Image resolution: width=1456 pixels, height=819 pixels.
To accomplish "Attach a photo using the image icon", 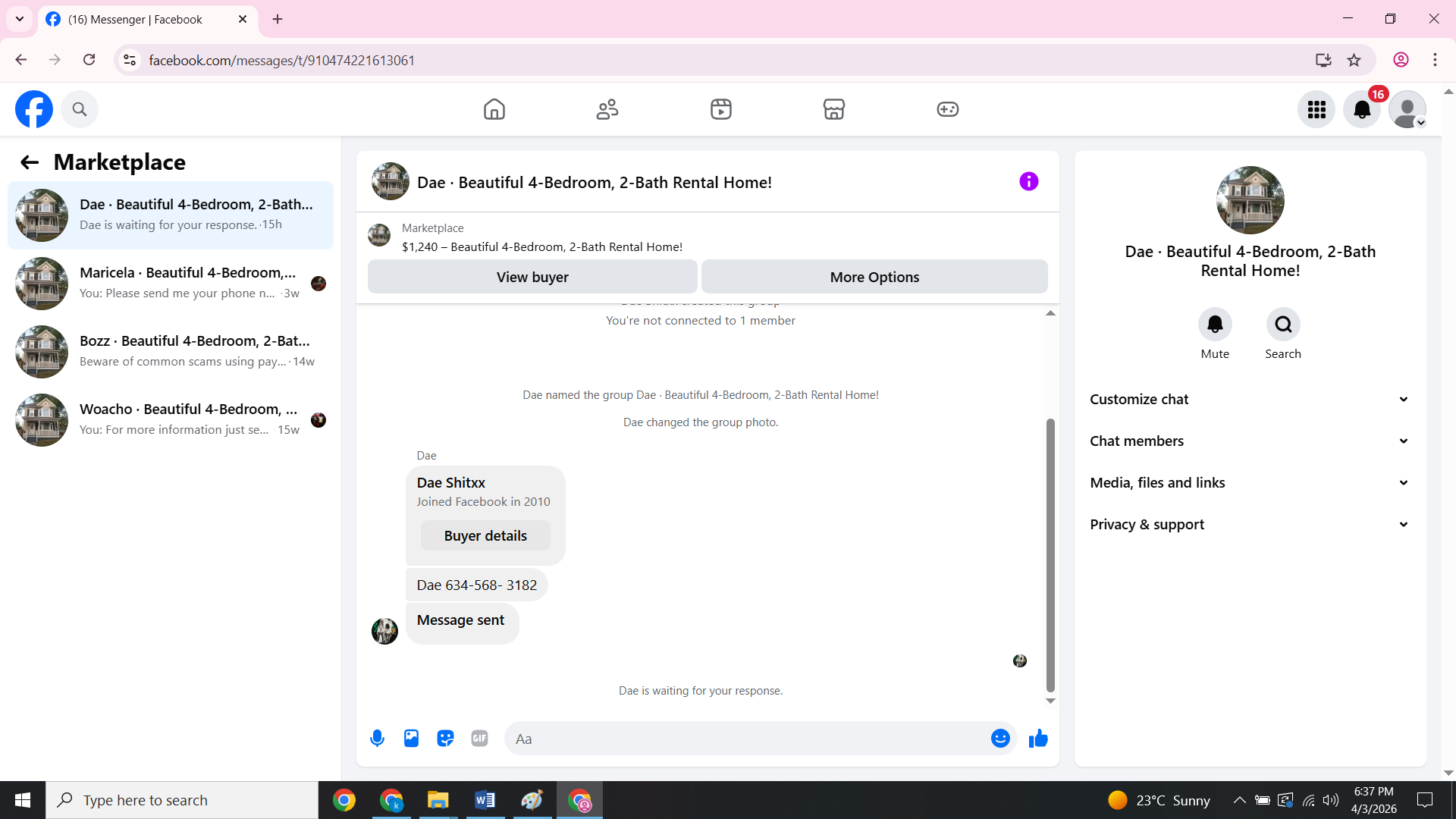I will pyautogui.click(x=411, y=738).
